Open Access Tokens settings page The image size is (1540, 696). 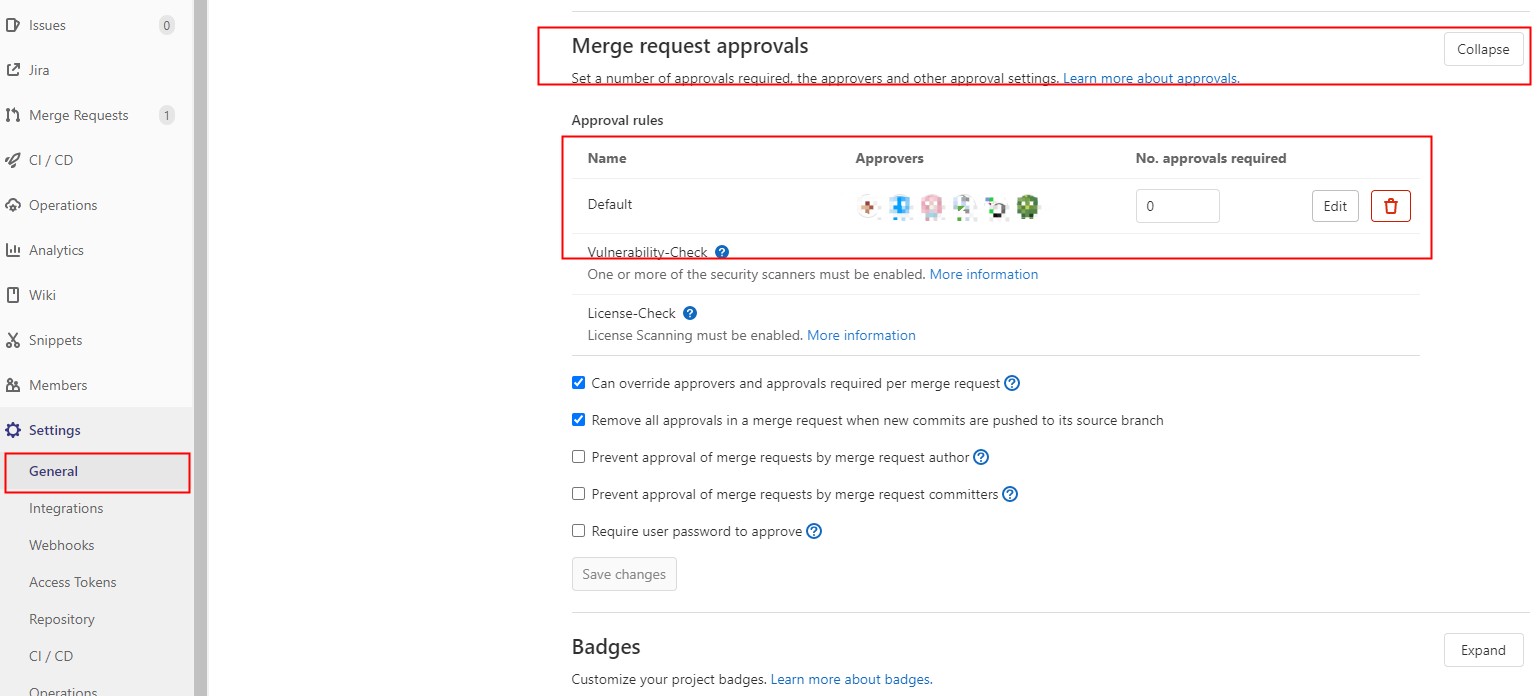coord(72,582)
